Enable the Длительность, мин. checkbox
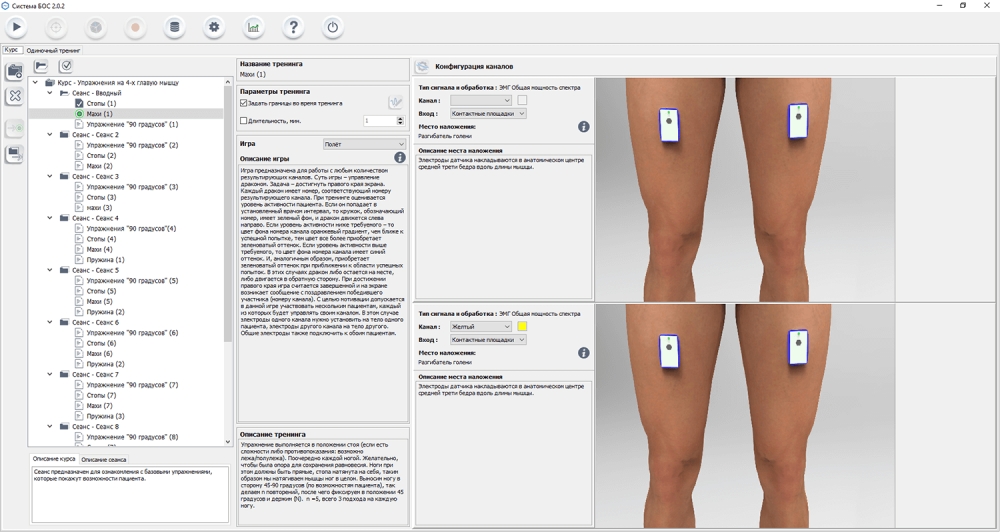 click(x=244, y=121)
